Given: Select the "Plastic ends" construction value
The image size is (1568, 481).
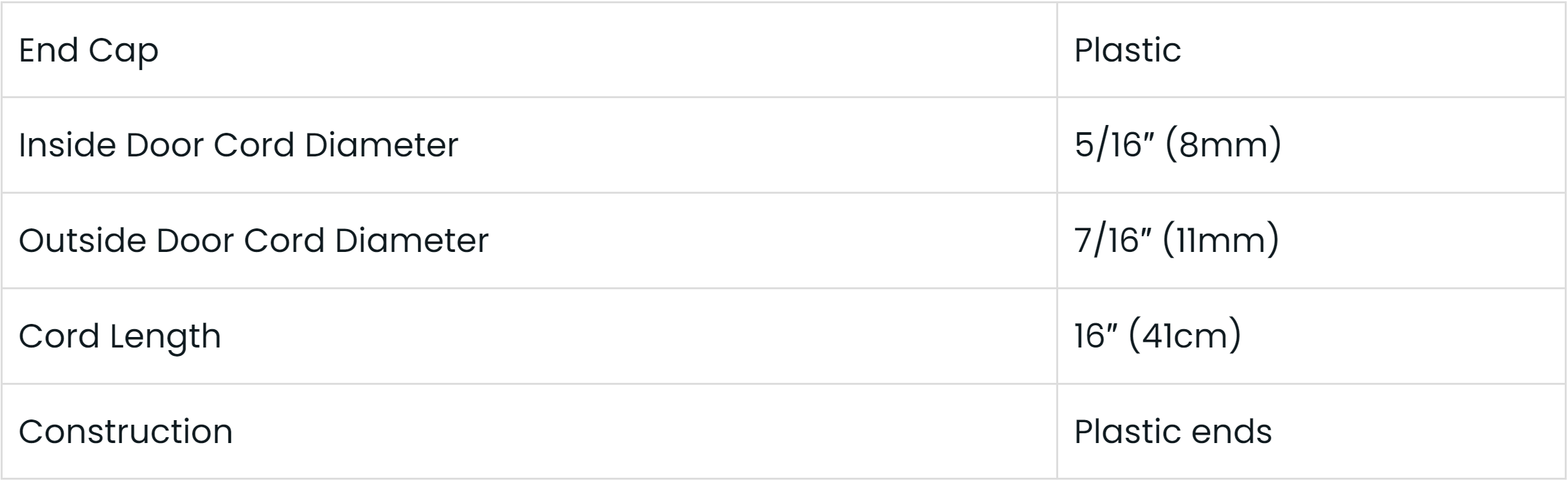Looking at the screenshot, I should tap(1173, 431).
